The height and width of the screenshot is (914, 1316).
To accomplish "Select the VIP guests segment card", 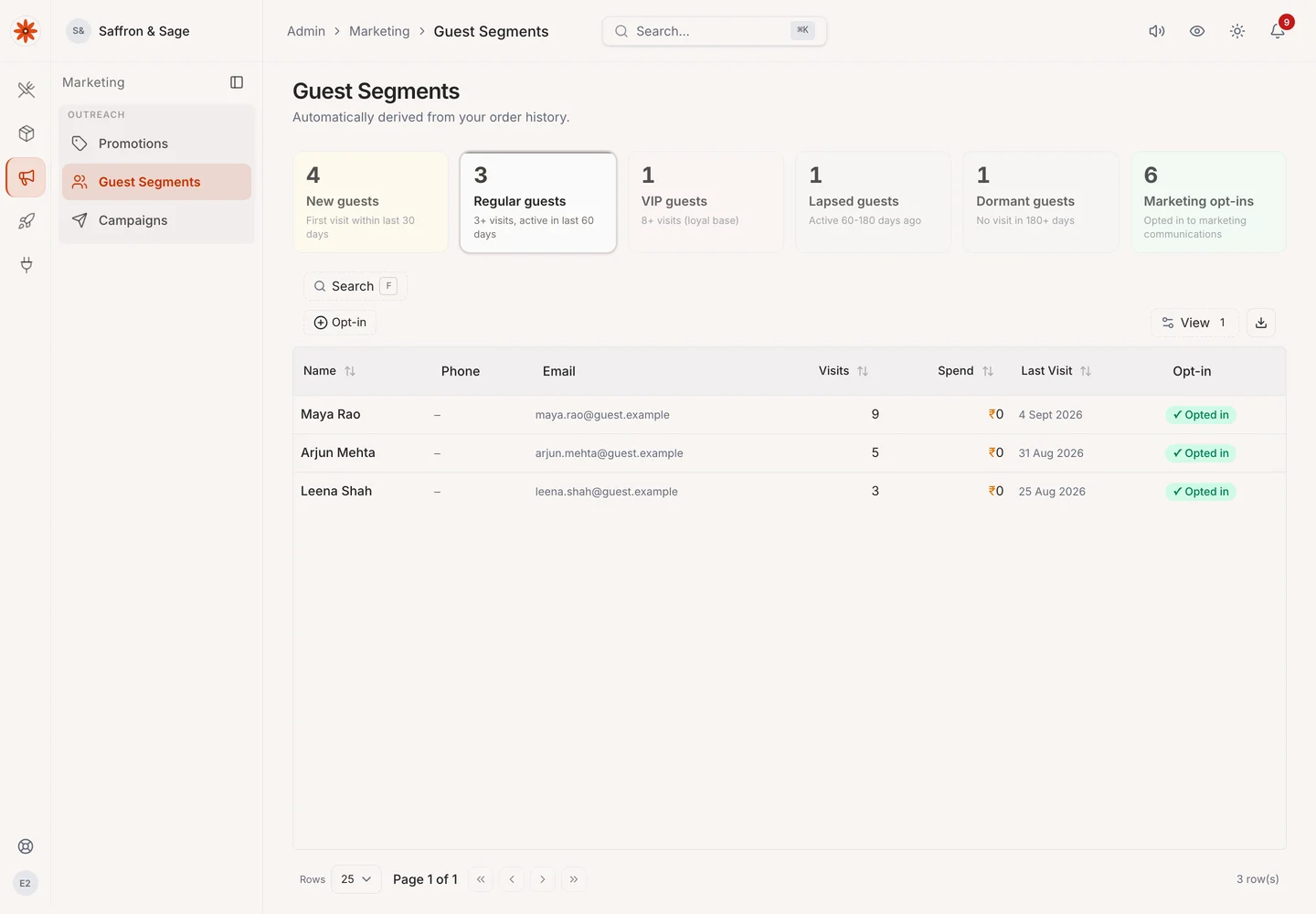I will [x=706, y=202].
